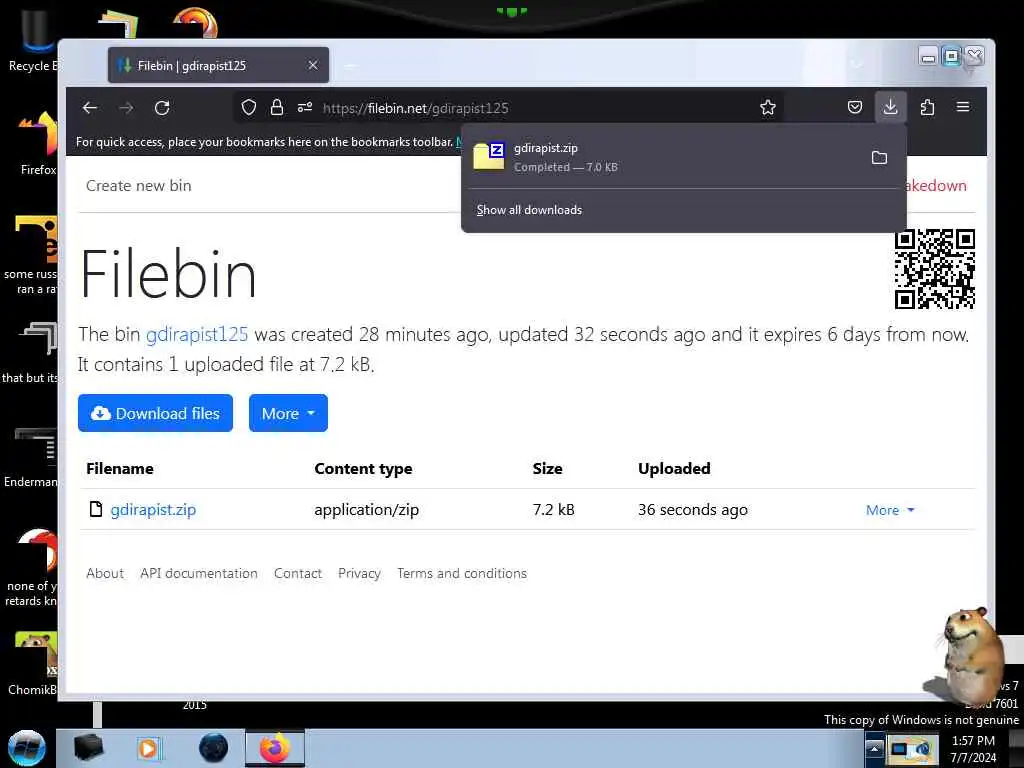1024x768 pixels.
Task: Open the Windows Start orb
Action: click(x=27, y=748)
